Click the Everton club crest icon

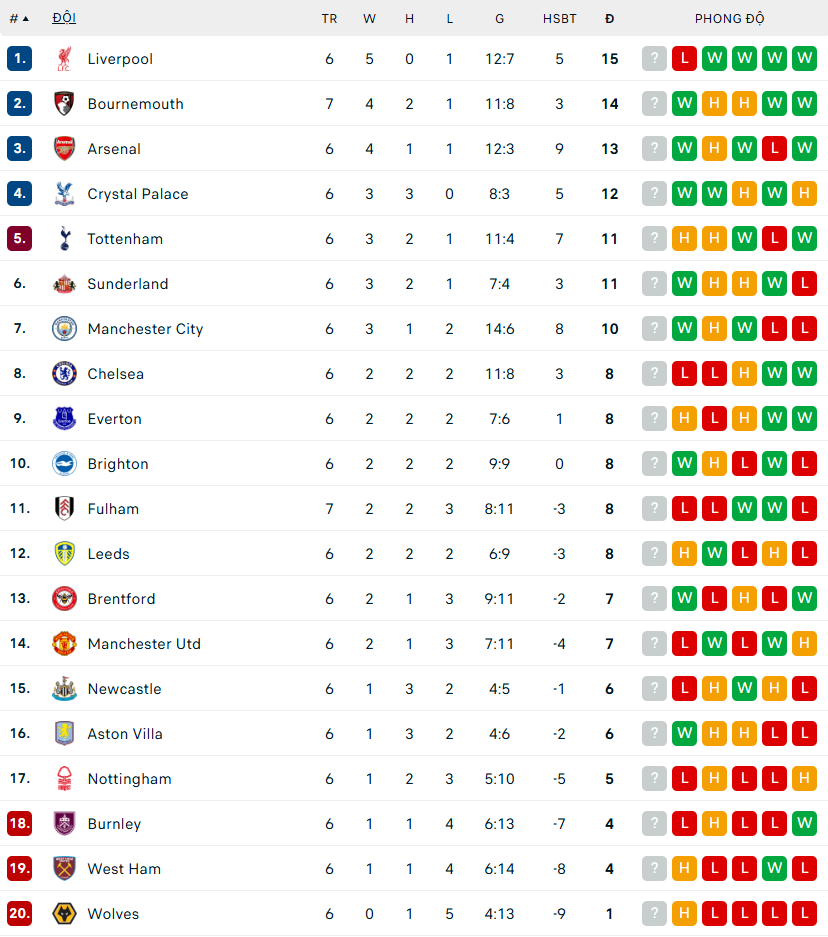[x=64, y=419]
